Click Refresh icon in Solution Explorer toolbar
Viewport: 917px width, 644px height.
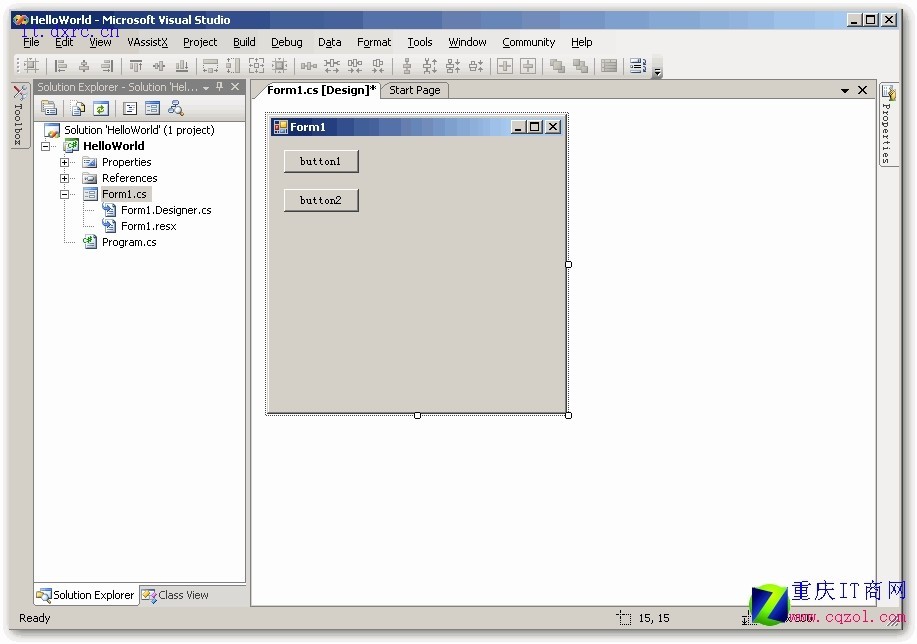(101, 109)
